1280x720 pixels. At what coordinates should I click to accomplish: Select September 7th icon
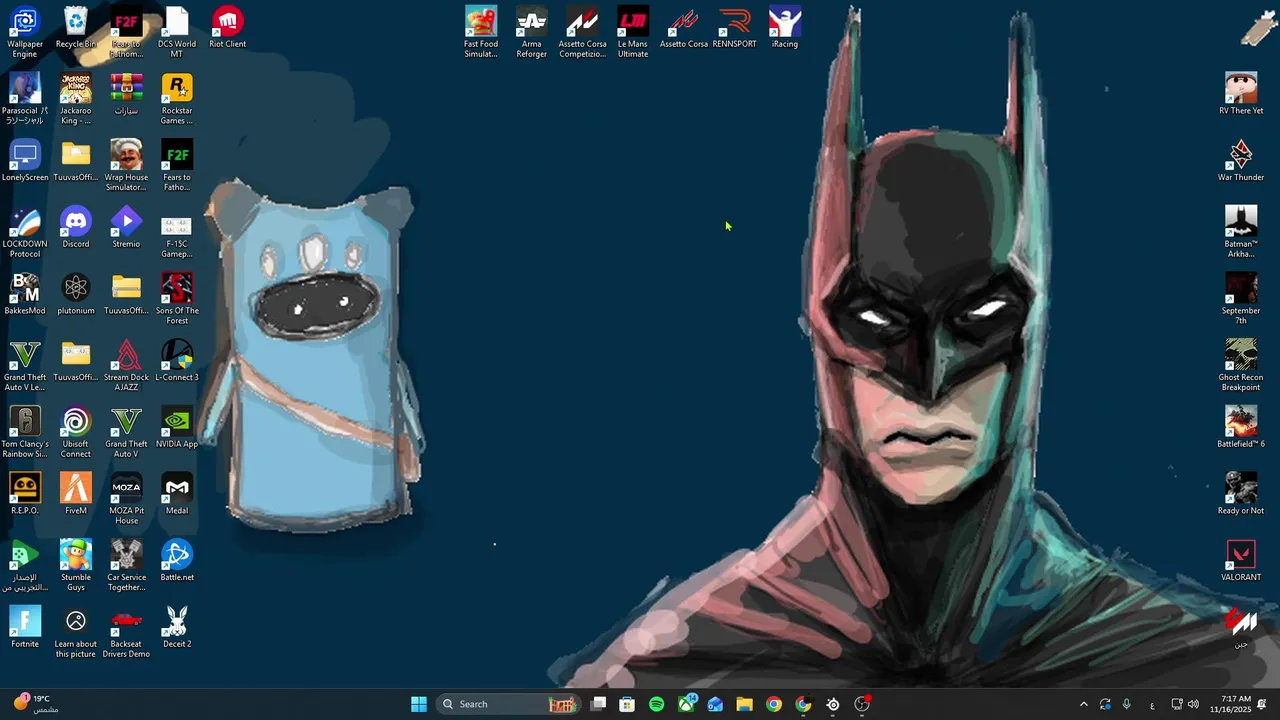(1241, 299)
